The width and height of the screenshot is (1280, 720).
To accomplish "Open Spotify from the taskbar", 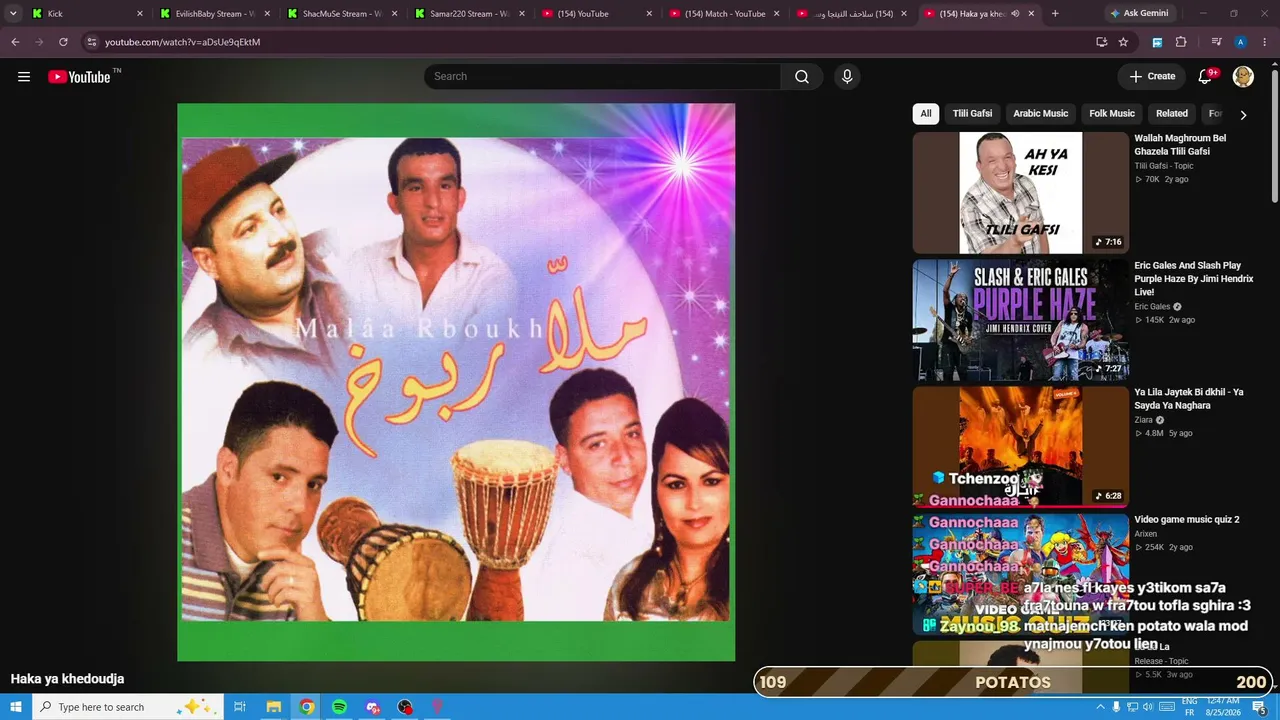I will [340, 707].
